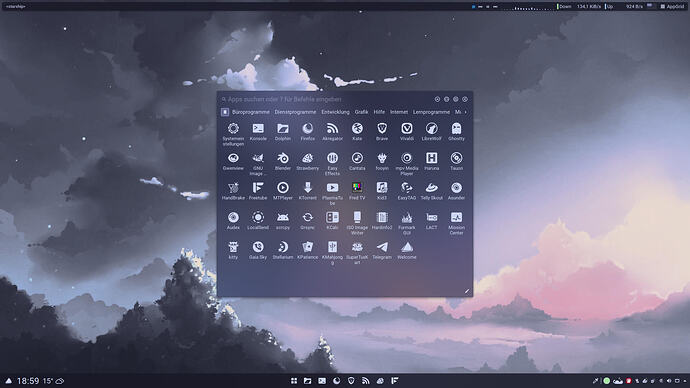Launch EasyTAG
The height and width of the screenshot is (388, 690).
(x=407, y=191)
